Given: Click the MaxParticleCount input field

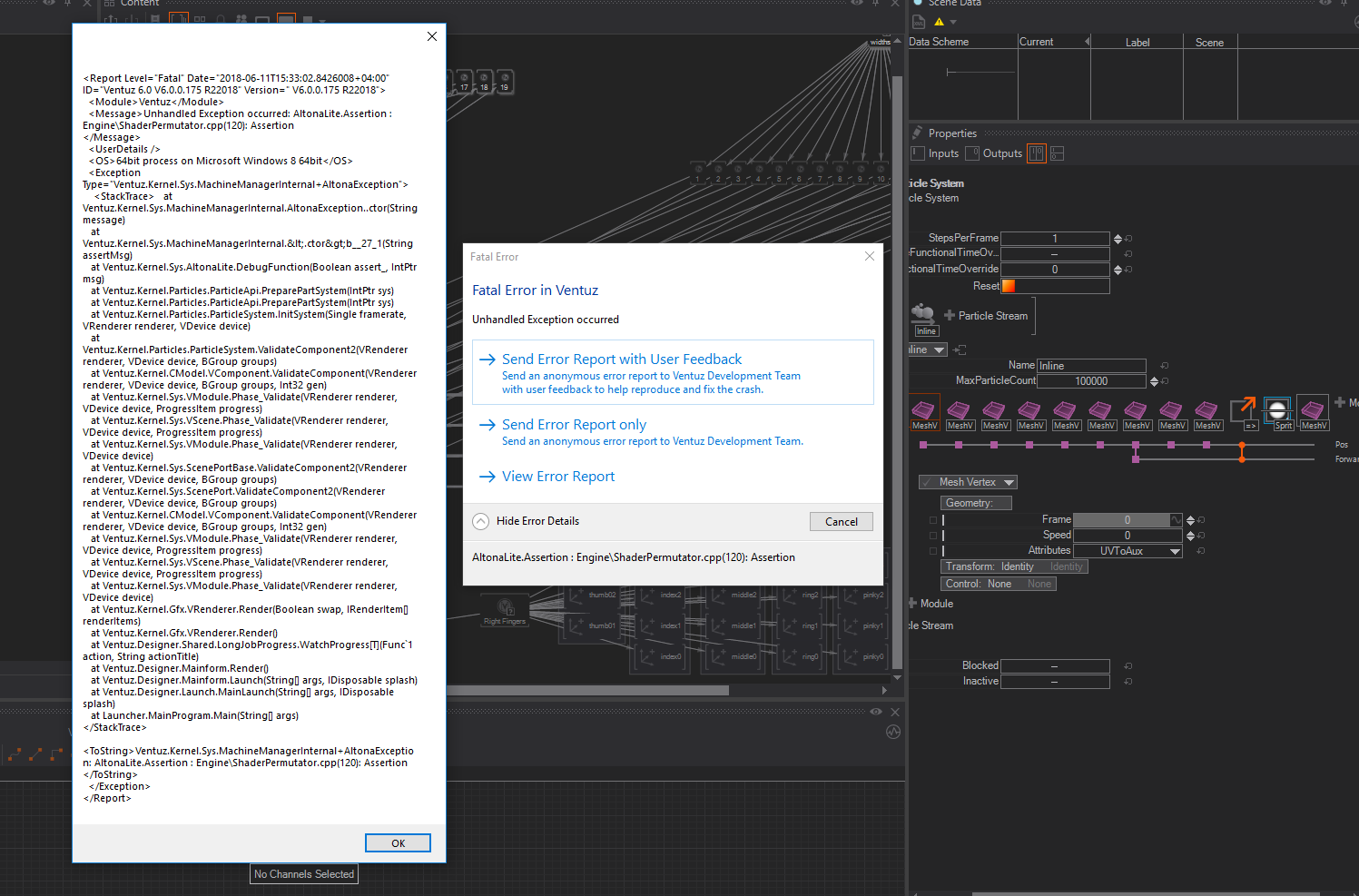Looking at the screenshot, I should (1091, 381).
